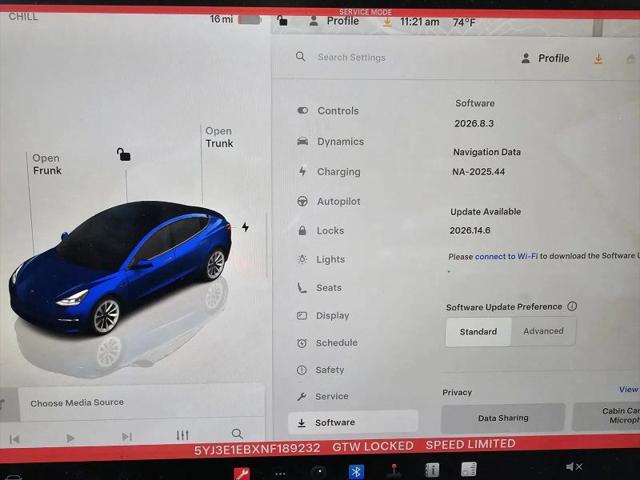Tap the SPEED LIMITED status text
The image size is (640, 480).
pos(470,444)
